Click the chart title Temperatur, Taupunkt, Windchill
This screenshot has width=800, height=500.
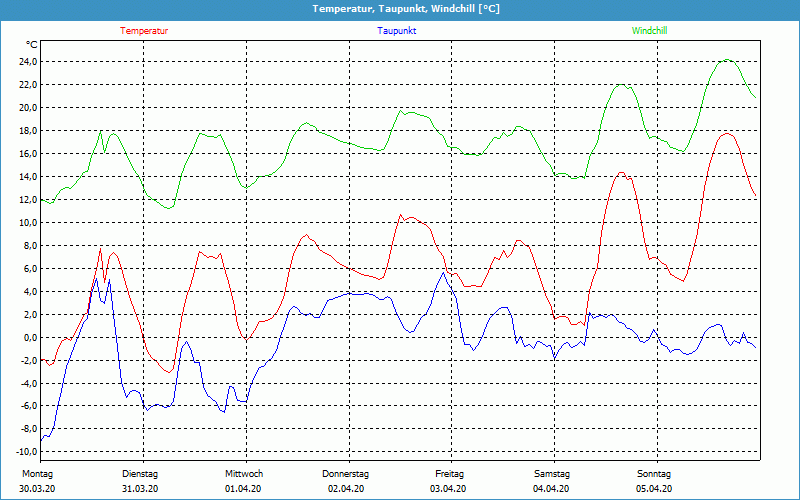pyautogui.click(x=406, y=9)
